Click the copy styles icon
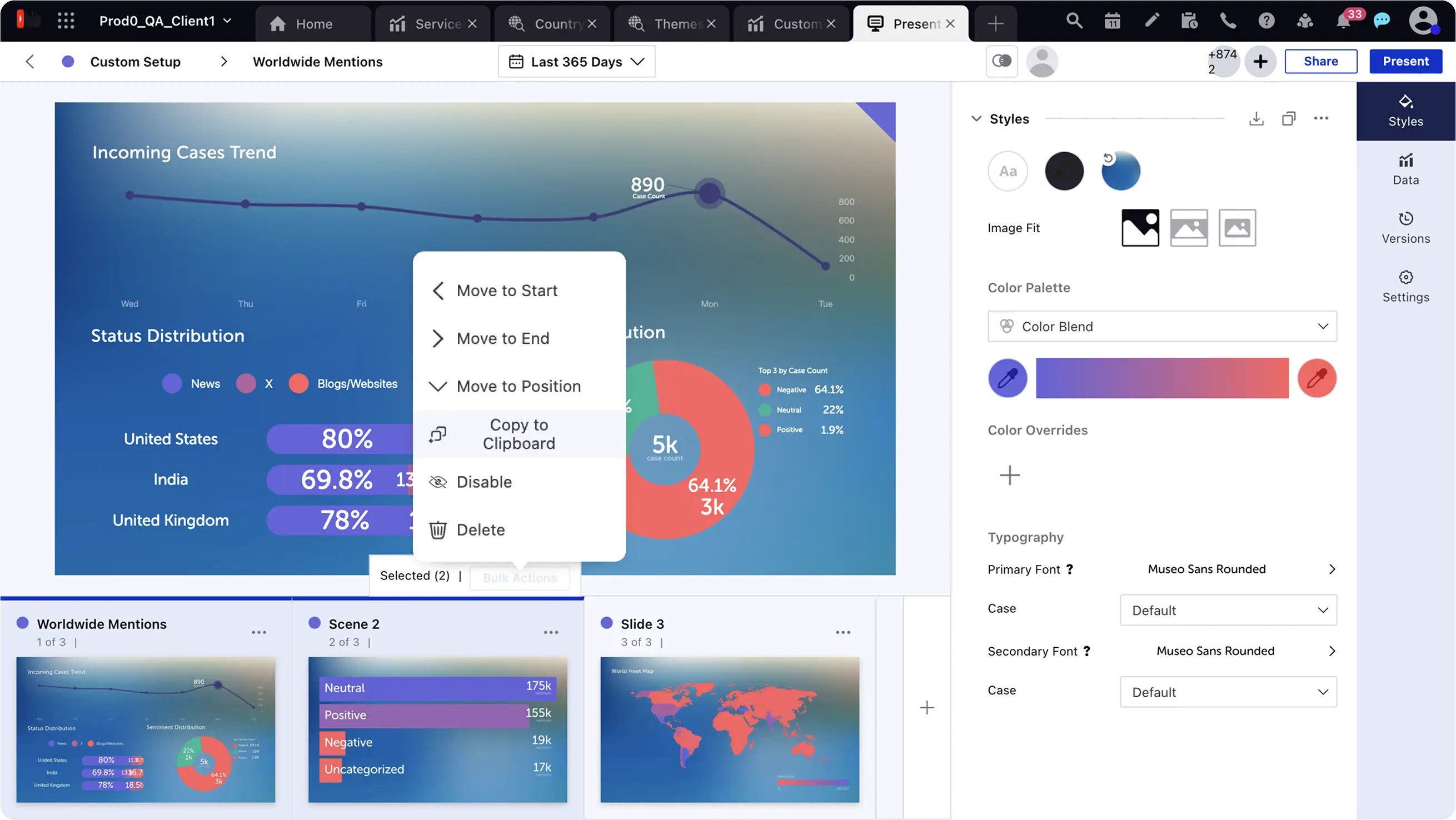The height and width of the screenshot is (820, 1456). click(1289, 119)
